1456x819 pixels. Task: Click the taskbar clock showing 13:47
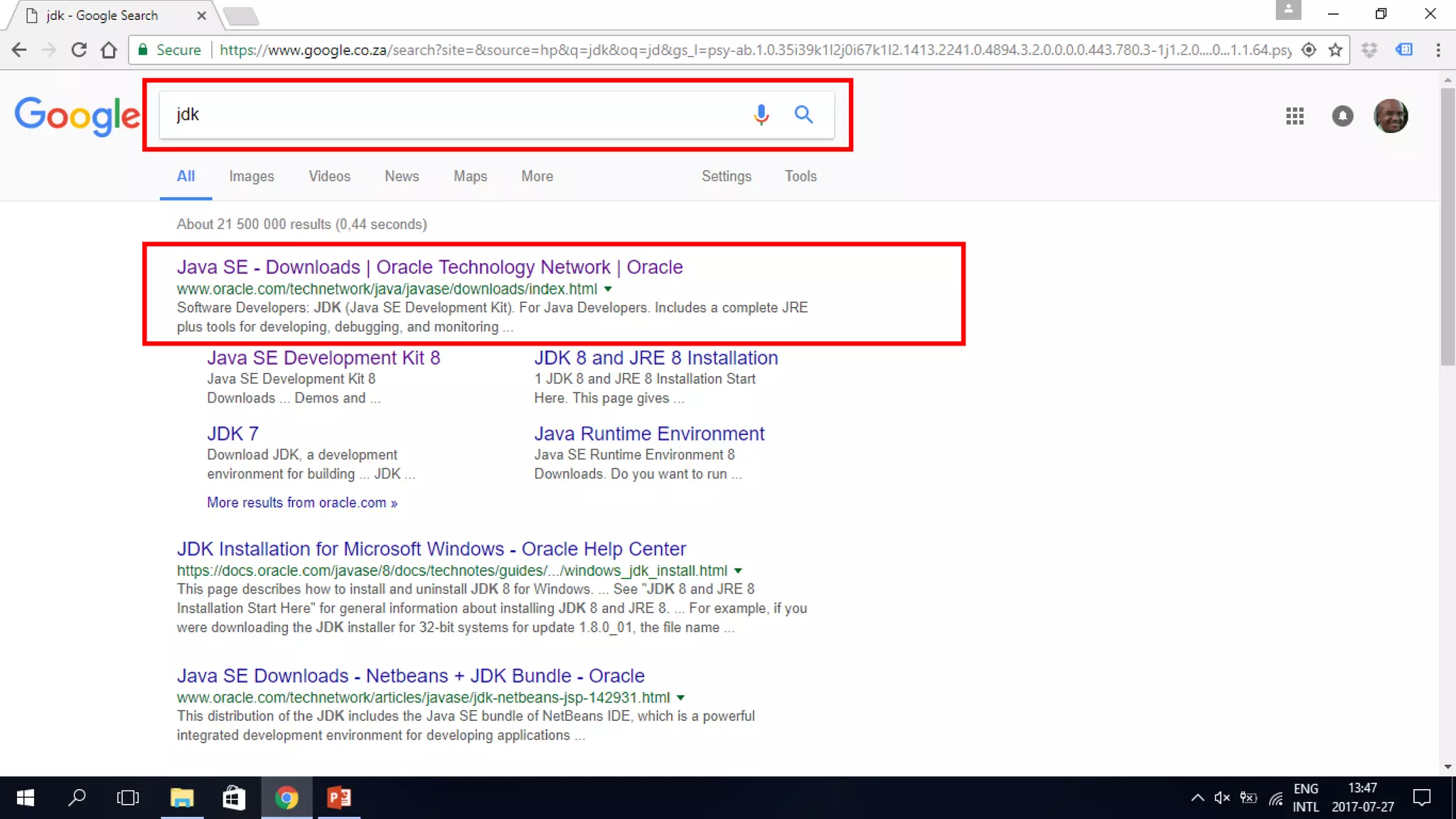[1362, 798]
